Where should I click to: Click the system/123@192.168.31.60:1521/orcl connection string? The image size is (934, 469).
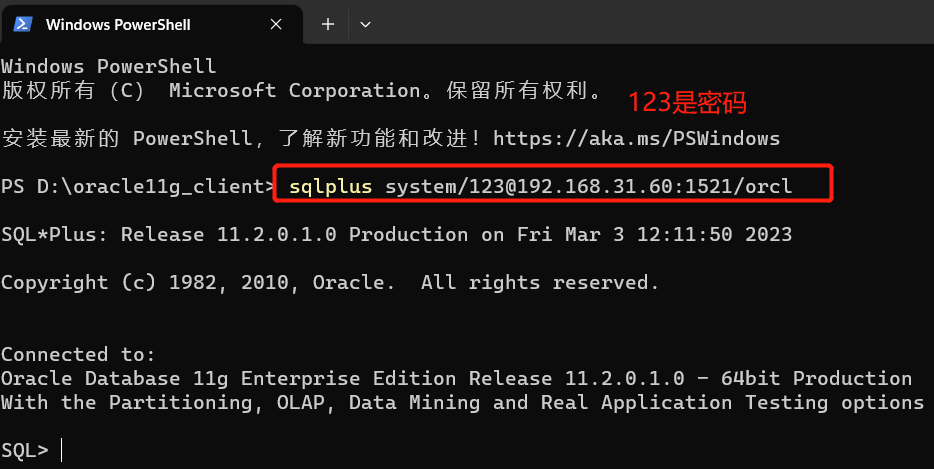click(589, 187)
